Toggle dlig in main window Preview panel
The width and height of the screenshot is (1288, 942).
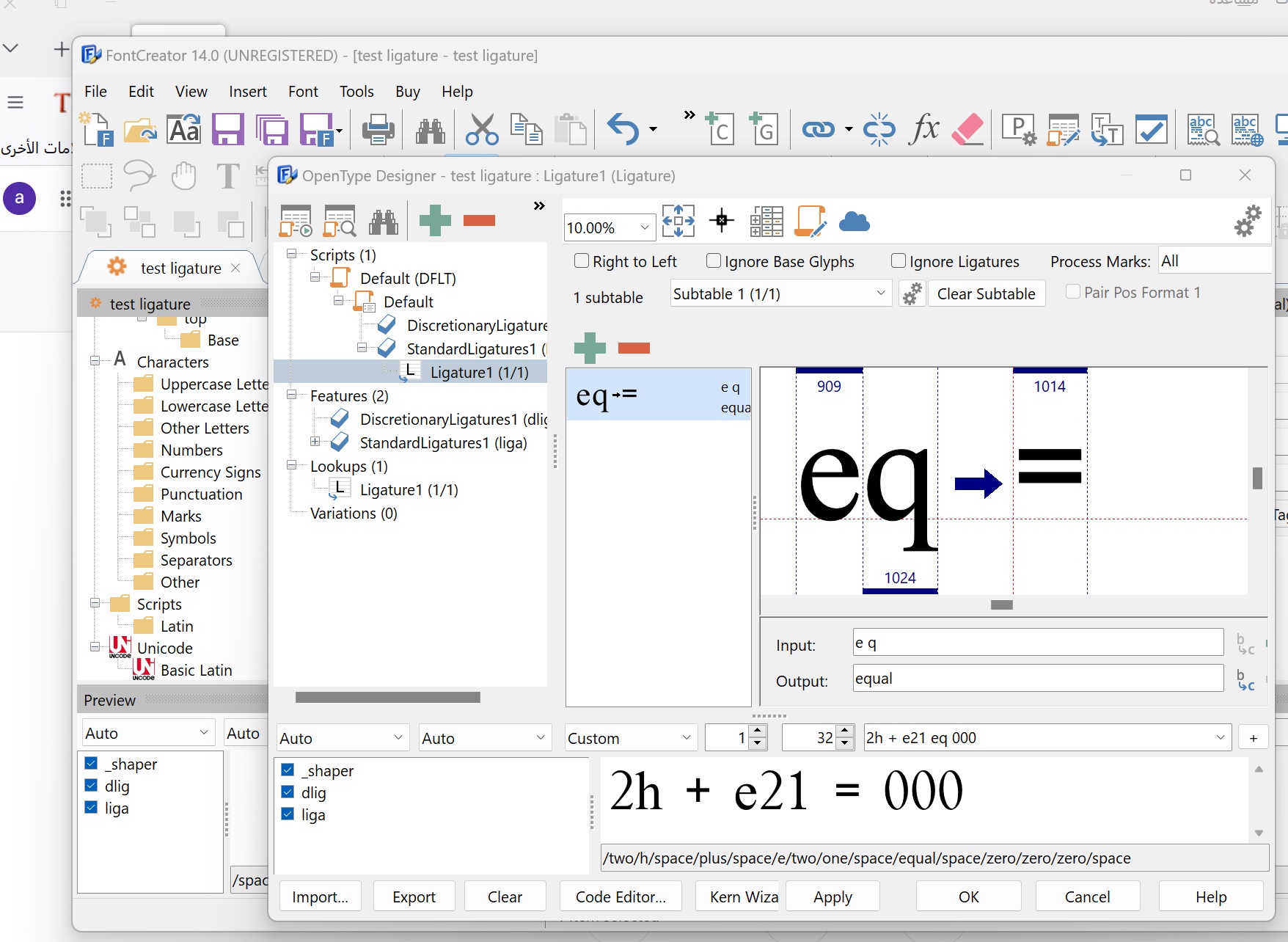(91, 786)
